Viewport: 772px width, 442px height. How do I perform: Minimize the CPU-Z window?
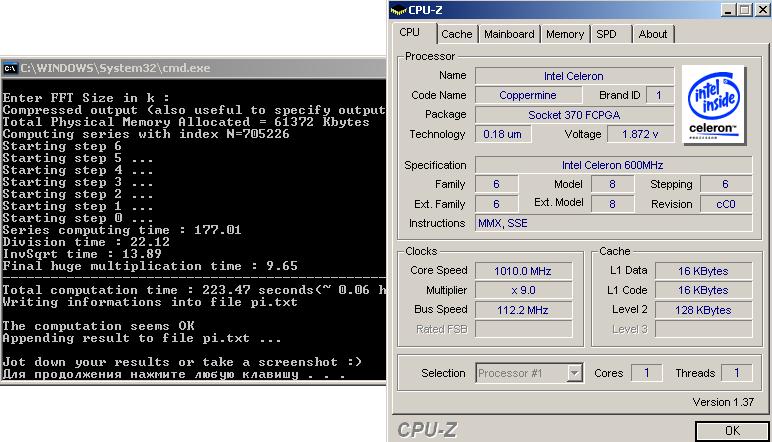(x=728, y=10)
